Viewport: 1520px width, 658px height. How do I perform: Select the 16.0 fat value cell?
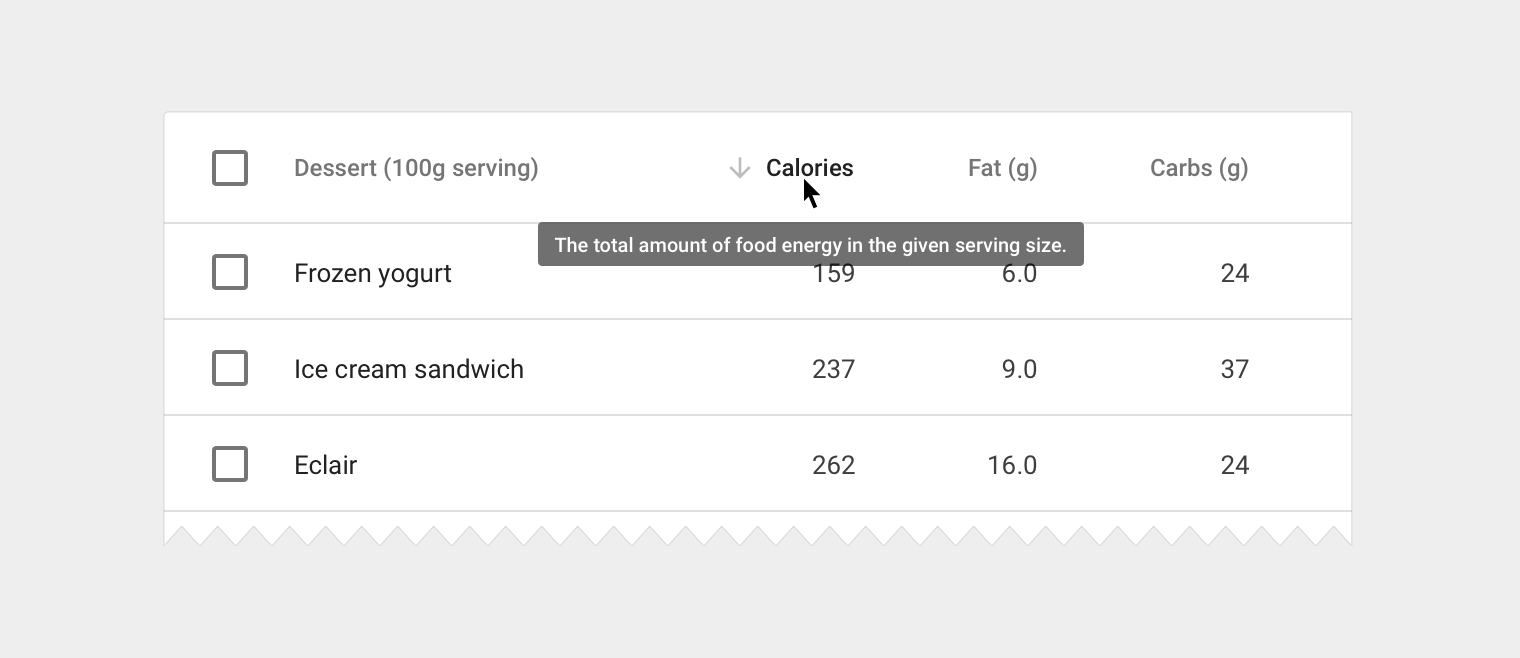point(1011,465)
